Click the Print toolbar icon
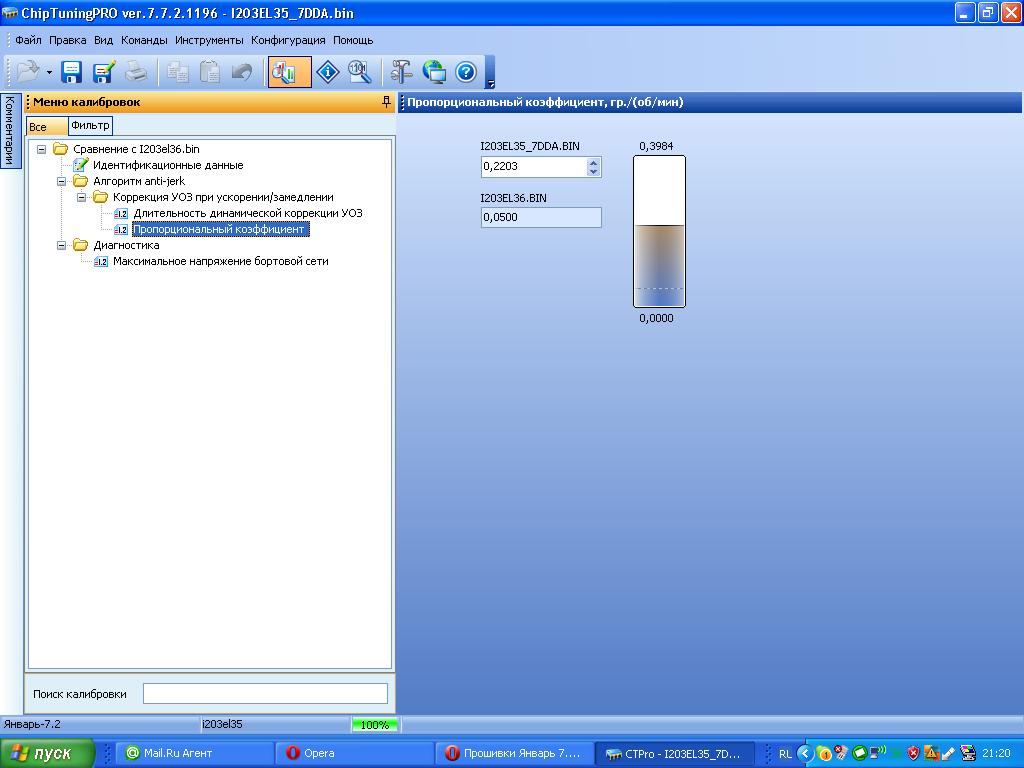 136,72
